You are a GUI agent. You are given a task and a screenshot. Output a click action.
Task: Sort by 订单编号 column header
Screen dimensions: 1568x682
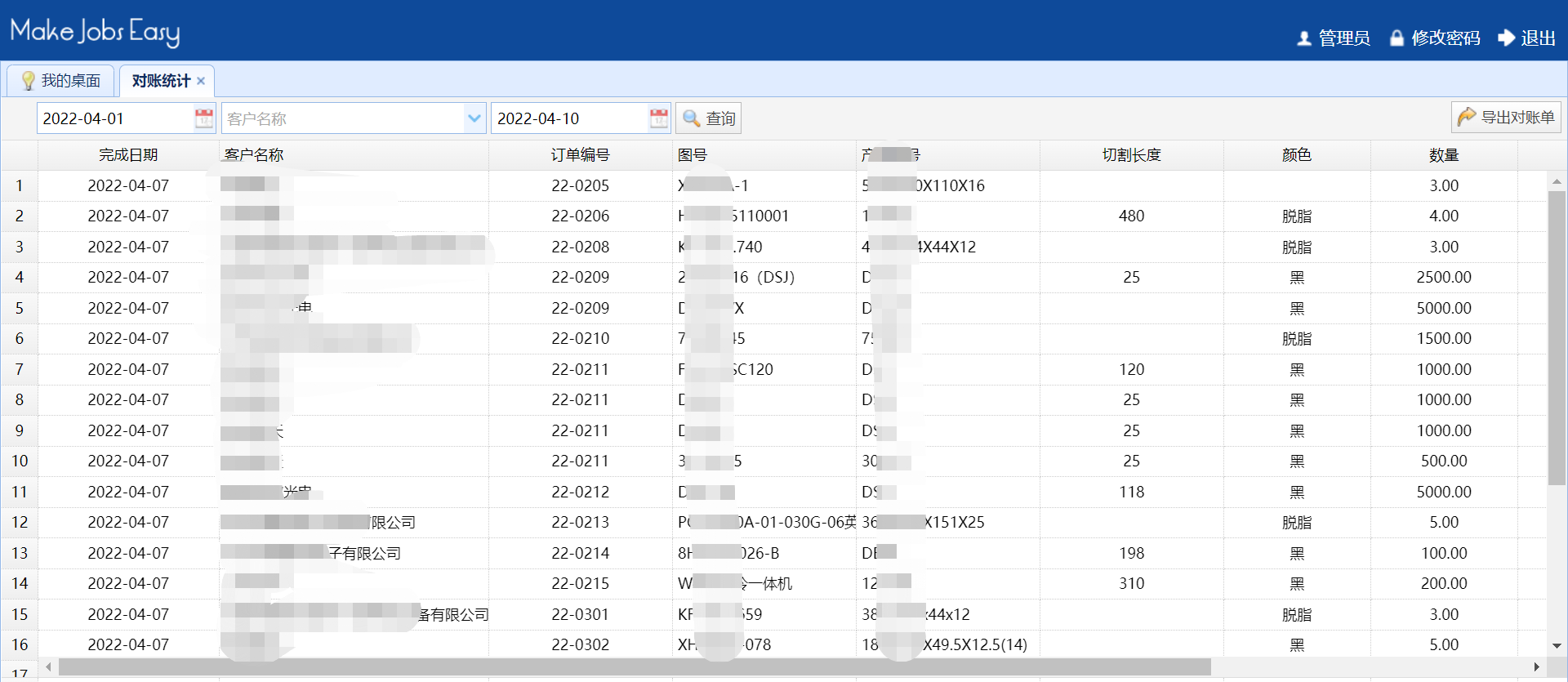580,155
